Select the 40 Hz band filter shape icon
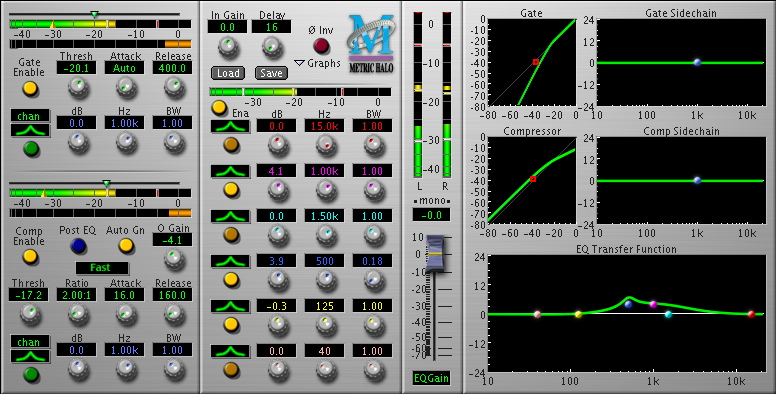This screenshot has width=776, height=394. click(230, 351)
